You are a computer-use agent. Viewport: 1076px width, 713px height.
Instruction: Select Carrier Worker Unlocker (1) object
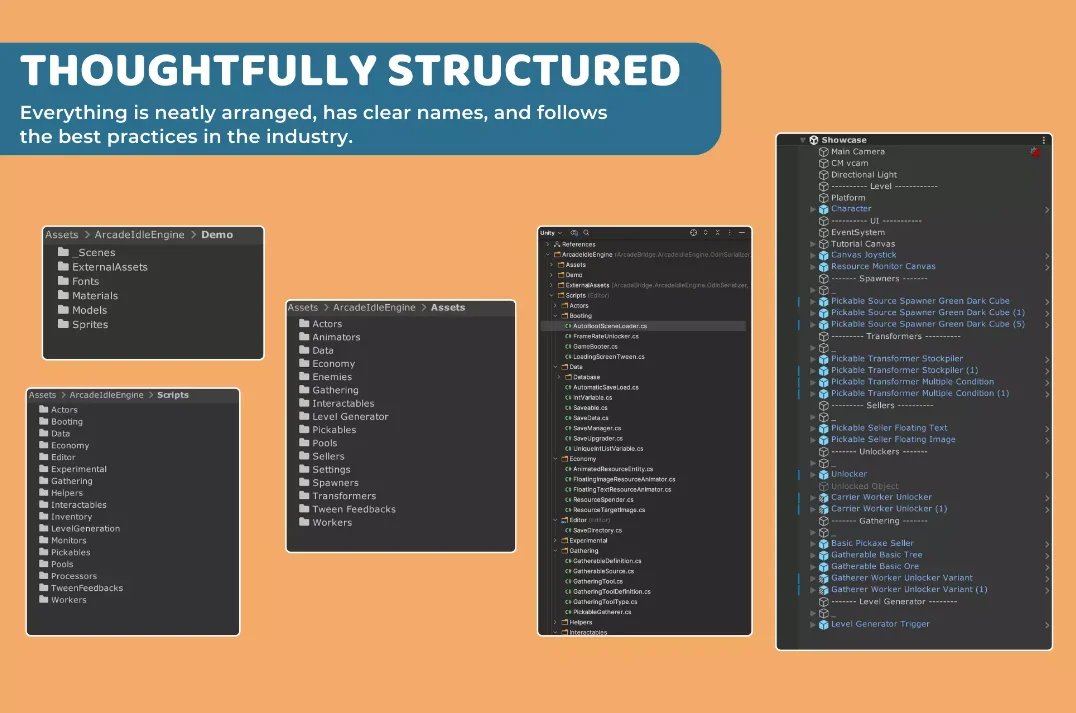pos(889,509)
